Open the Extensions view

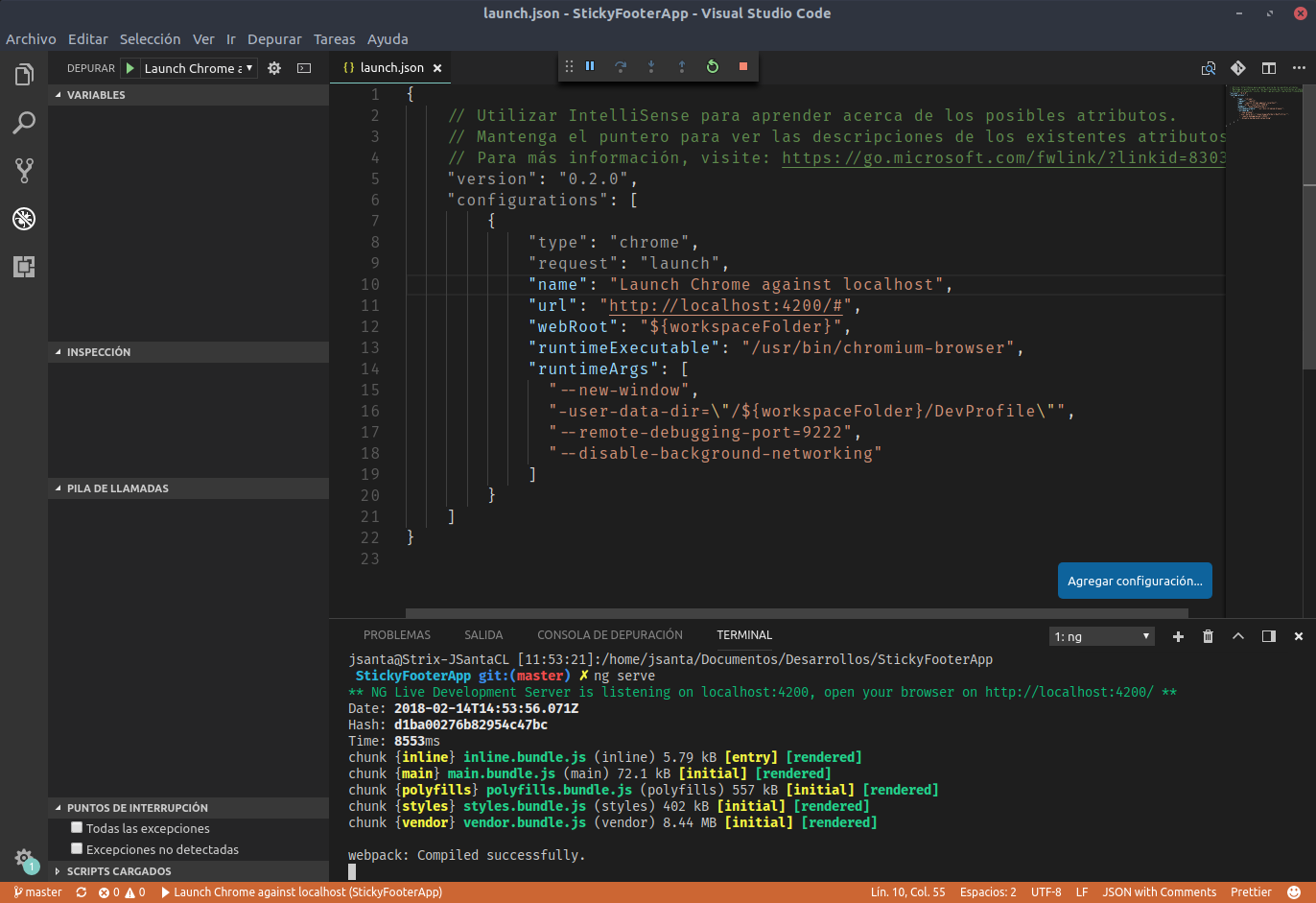point(23,267)
